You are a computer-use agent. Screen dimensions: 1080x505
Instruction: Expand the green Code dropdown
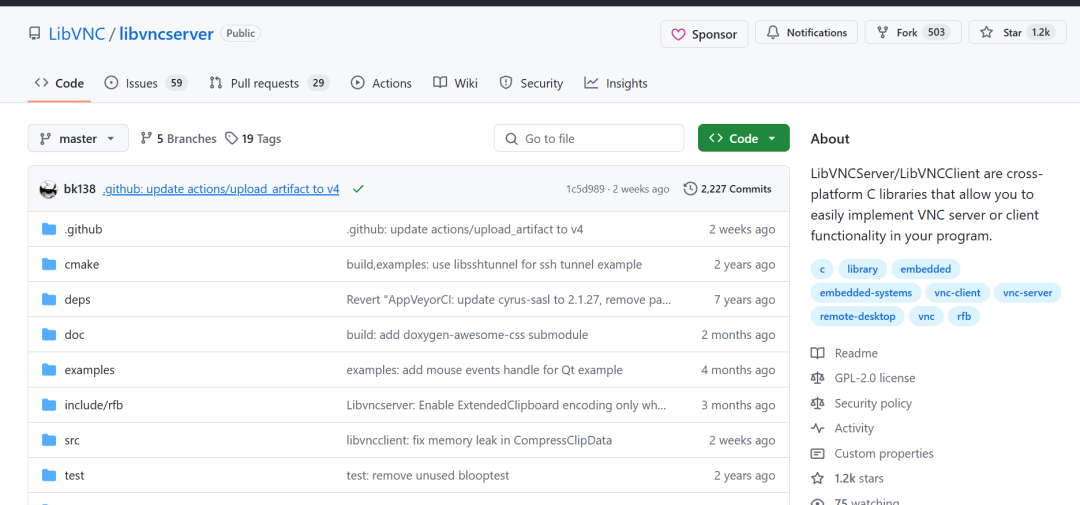pos(743,139)
